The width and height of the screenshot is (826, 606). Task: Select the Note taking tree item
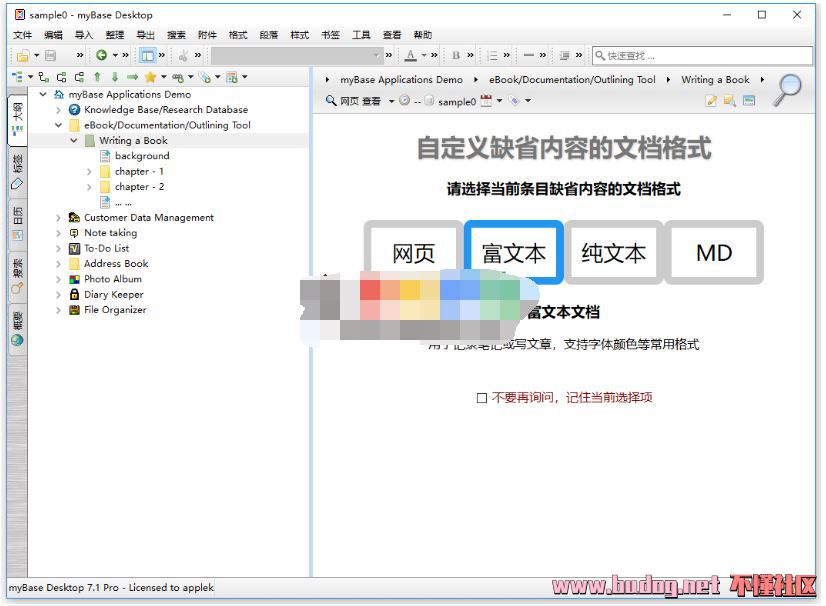click(110, 233)
